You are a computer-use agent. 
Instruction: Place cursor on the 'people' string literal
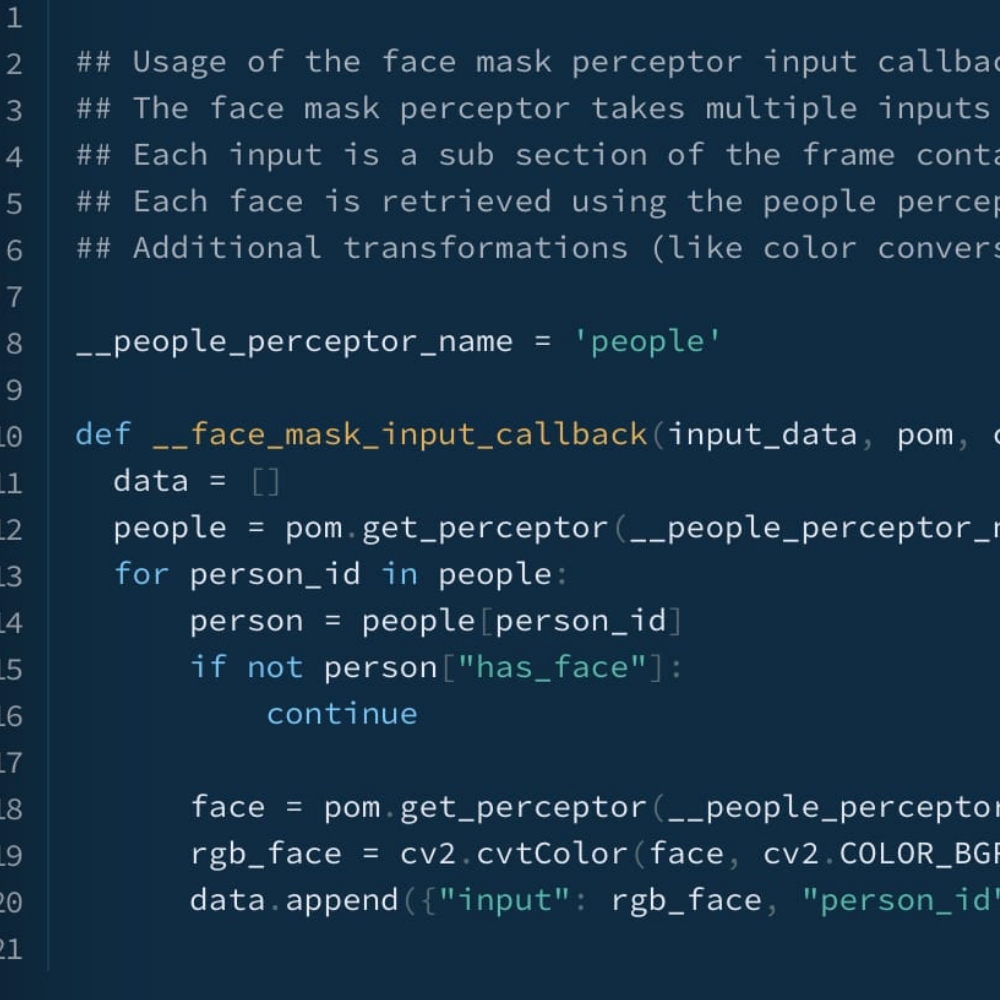[647, 342]
